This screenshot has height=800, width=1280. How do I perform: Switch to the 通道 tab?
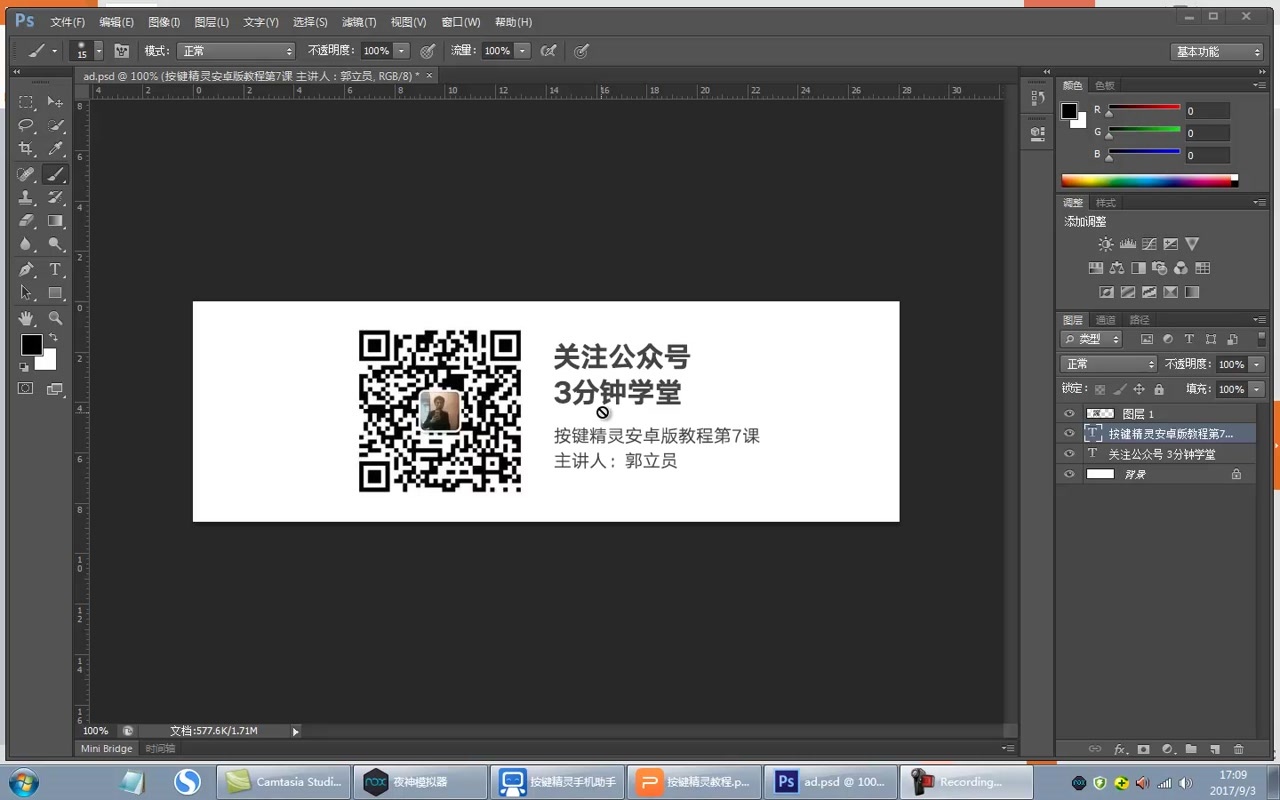[x=1105, y=320]
